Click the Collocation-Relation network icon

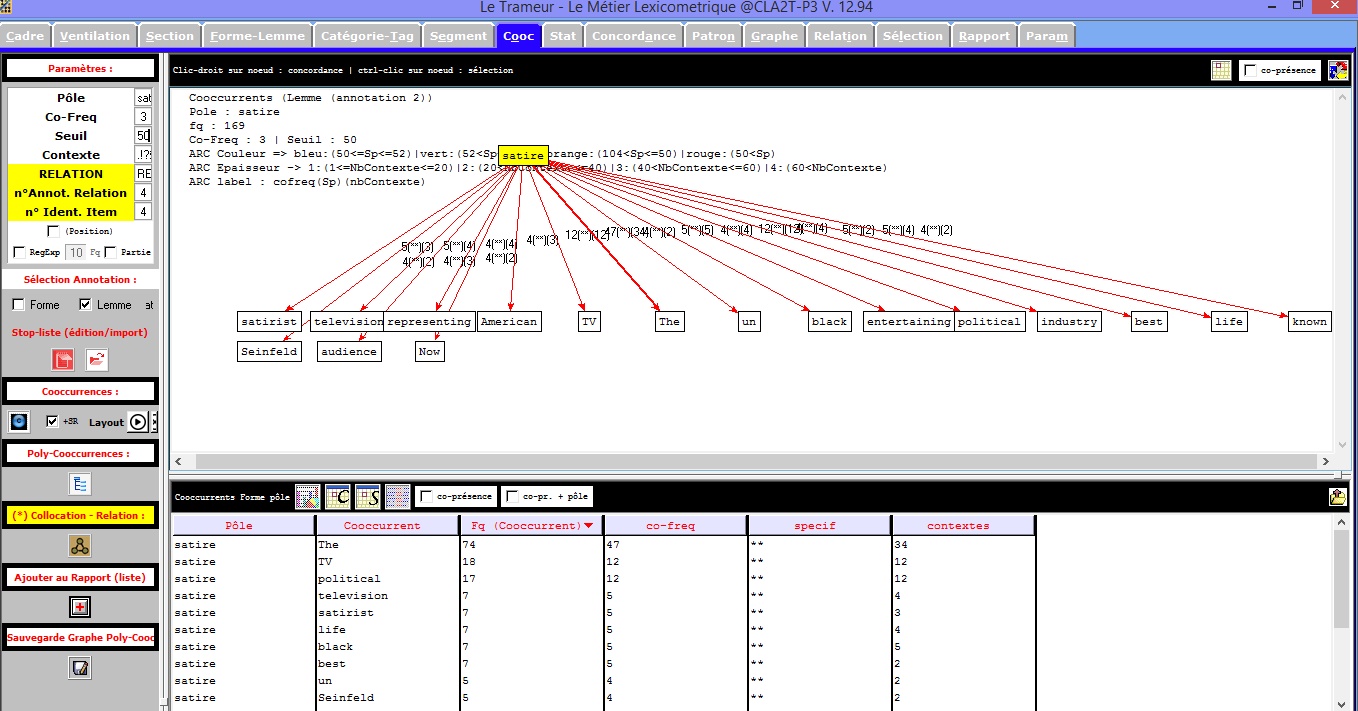[x=80, y=546]
